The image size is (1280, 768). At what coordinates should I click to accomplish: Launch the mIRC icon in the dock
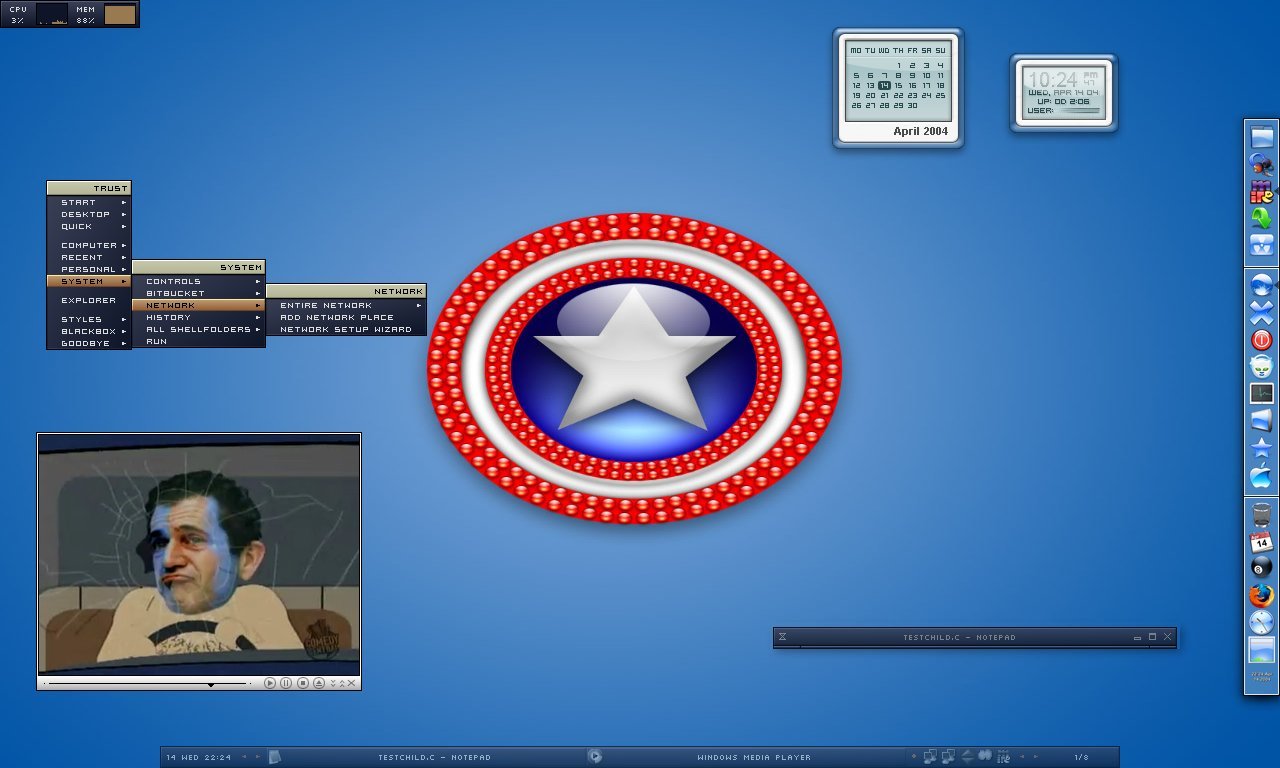click(x=1261, y=191)
